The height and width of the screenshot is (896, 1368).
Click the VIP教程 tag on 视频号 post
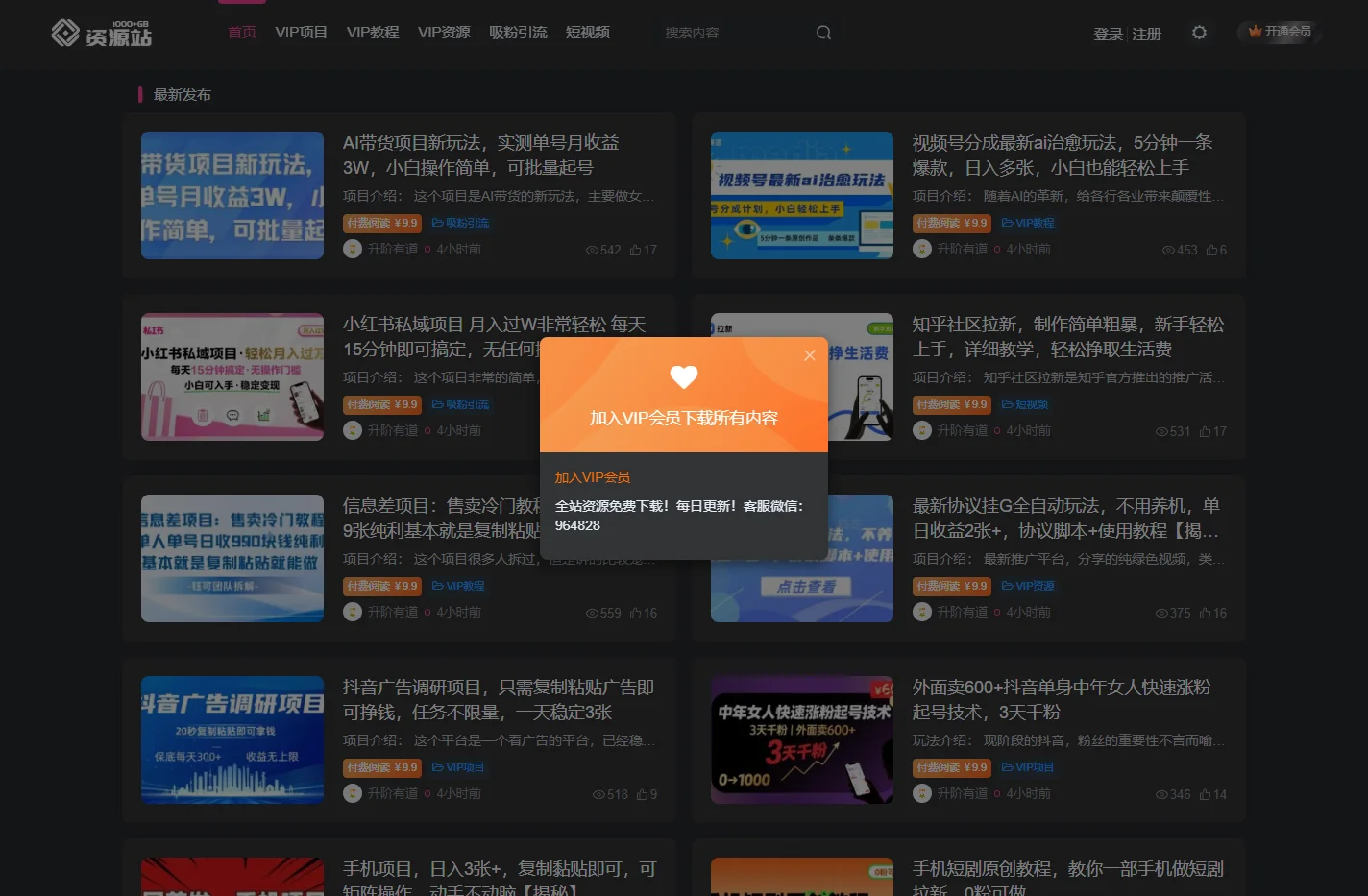point(1028,223)
